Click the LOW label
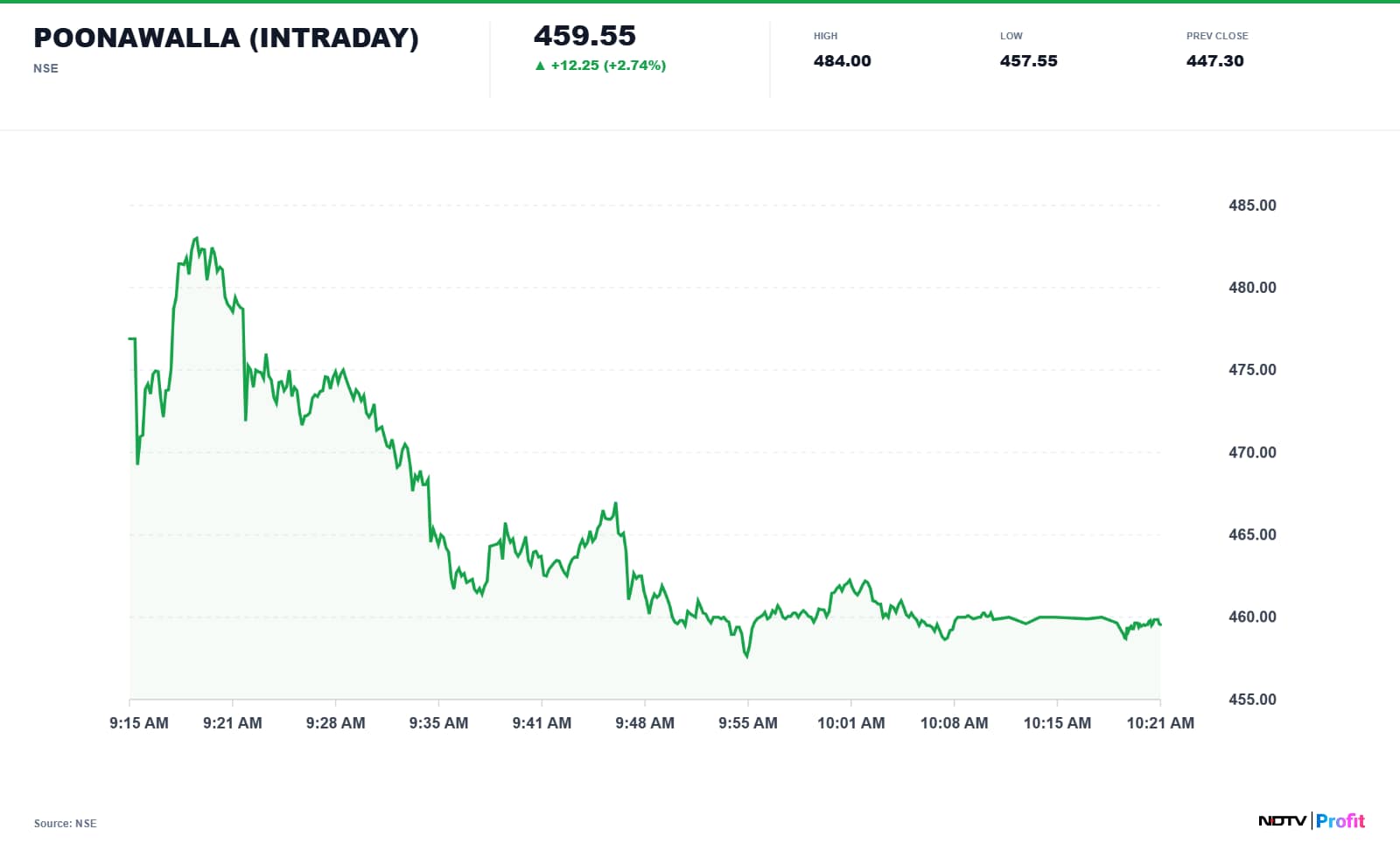This screenshot has width=1400, height=864. (x=1011, y=36)
